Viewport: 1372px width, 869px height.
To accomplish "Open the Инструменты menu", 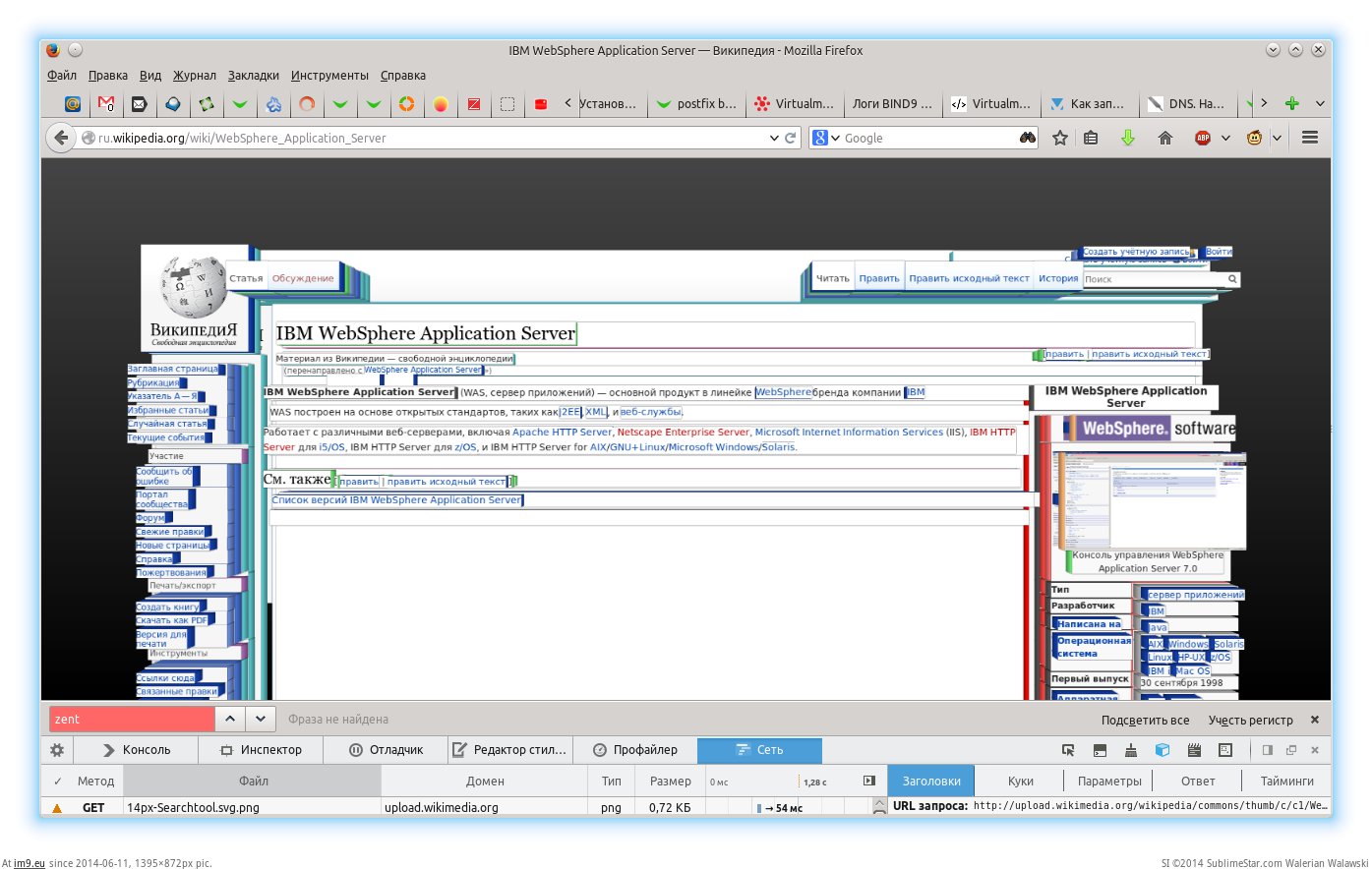I will [329, 75].
